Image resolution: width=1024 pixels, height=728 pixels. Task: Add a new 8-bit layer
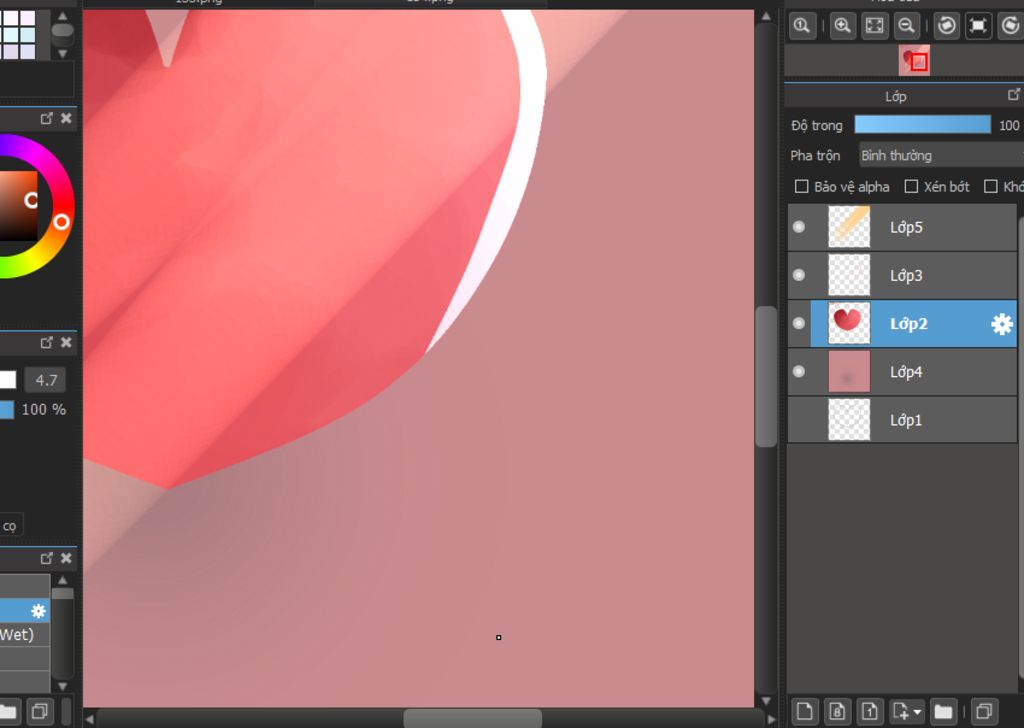click(x=837, y=711)
